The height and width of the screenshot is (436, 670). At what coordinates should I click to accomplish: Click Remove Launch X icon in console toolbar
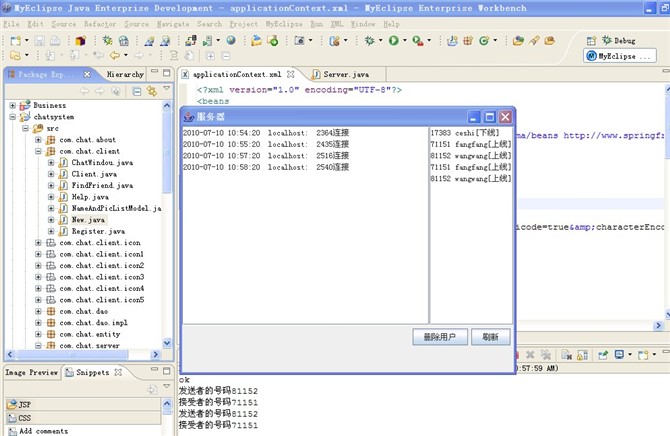(x=530, y=355)
